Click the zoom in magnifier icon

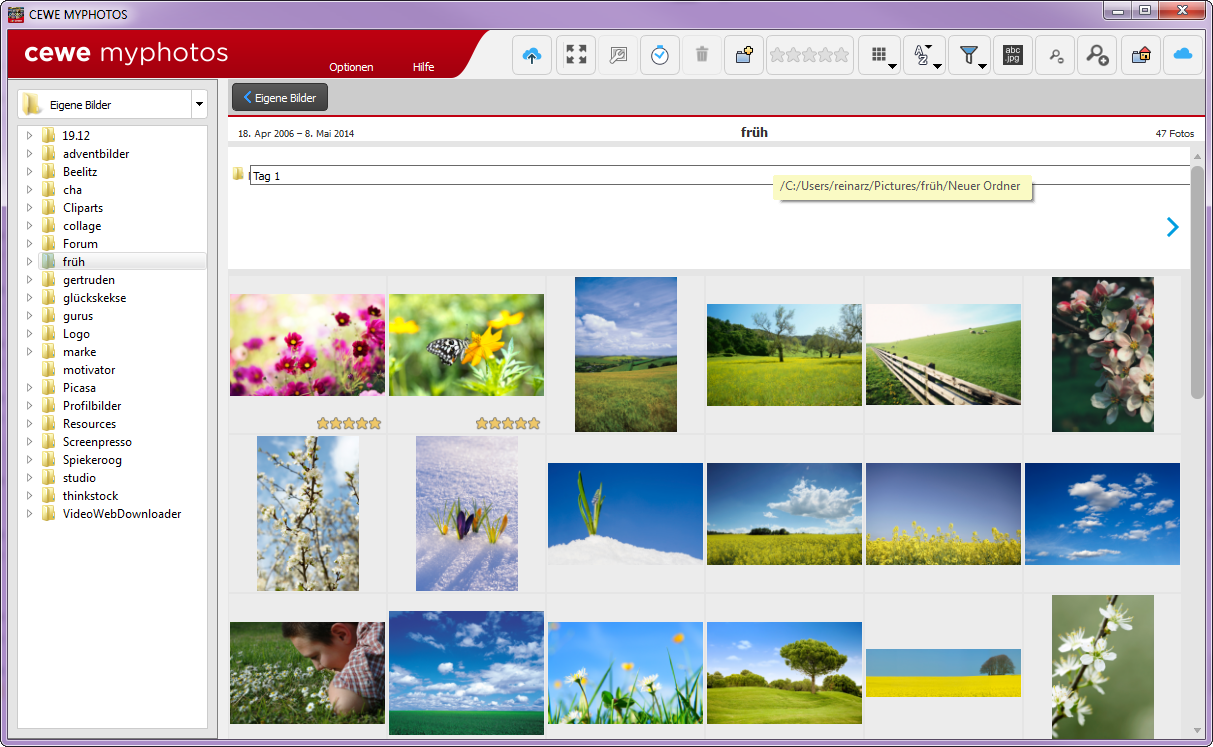(x=1097, y=56)
